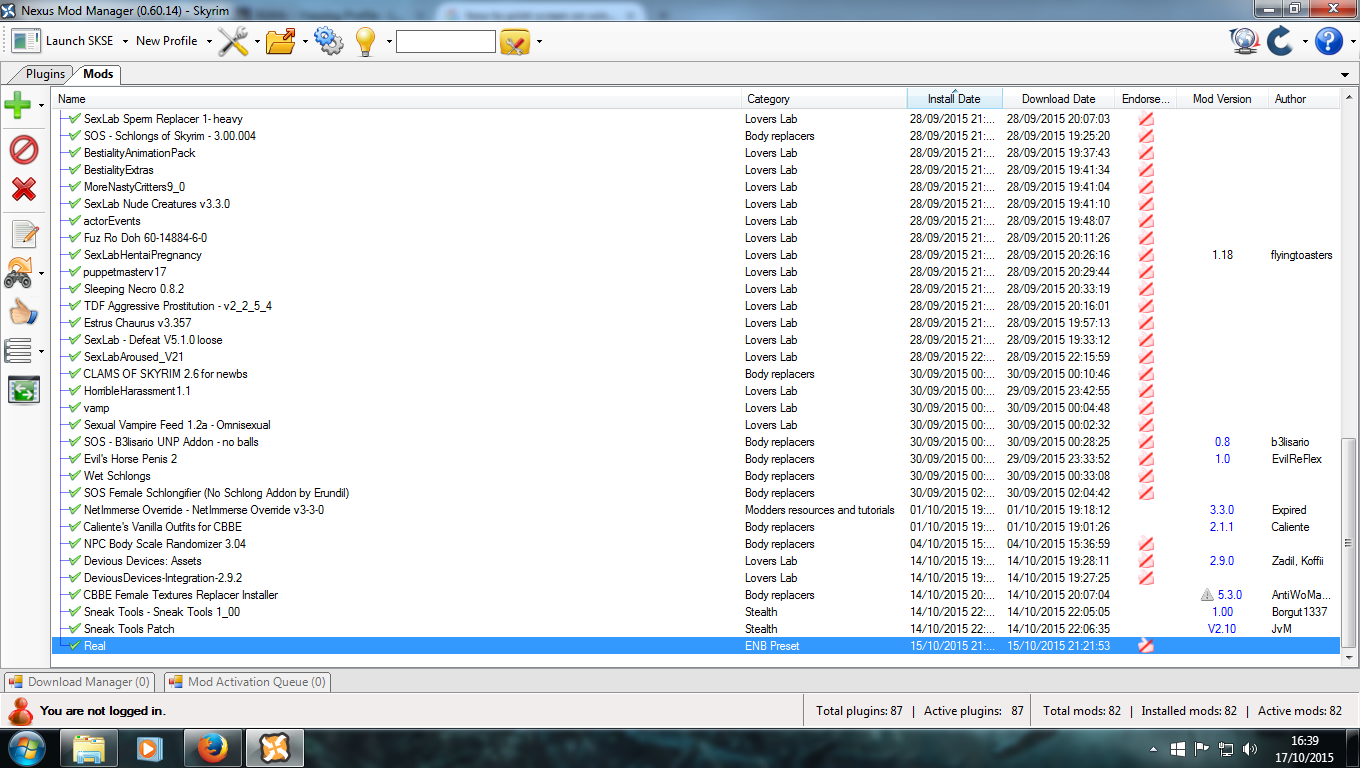The width and height of the screenshot is (1360, 768).
Task: Toggle the green check for actorEvents
Action: [x=75, y=221]
